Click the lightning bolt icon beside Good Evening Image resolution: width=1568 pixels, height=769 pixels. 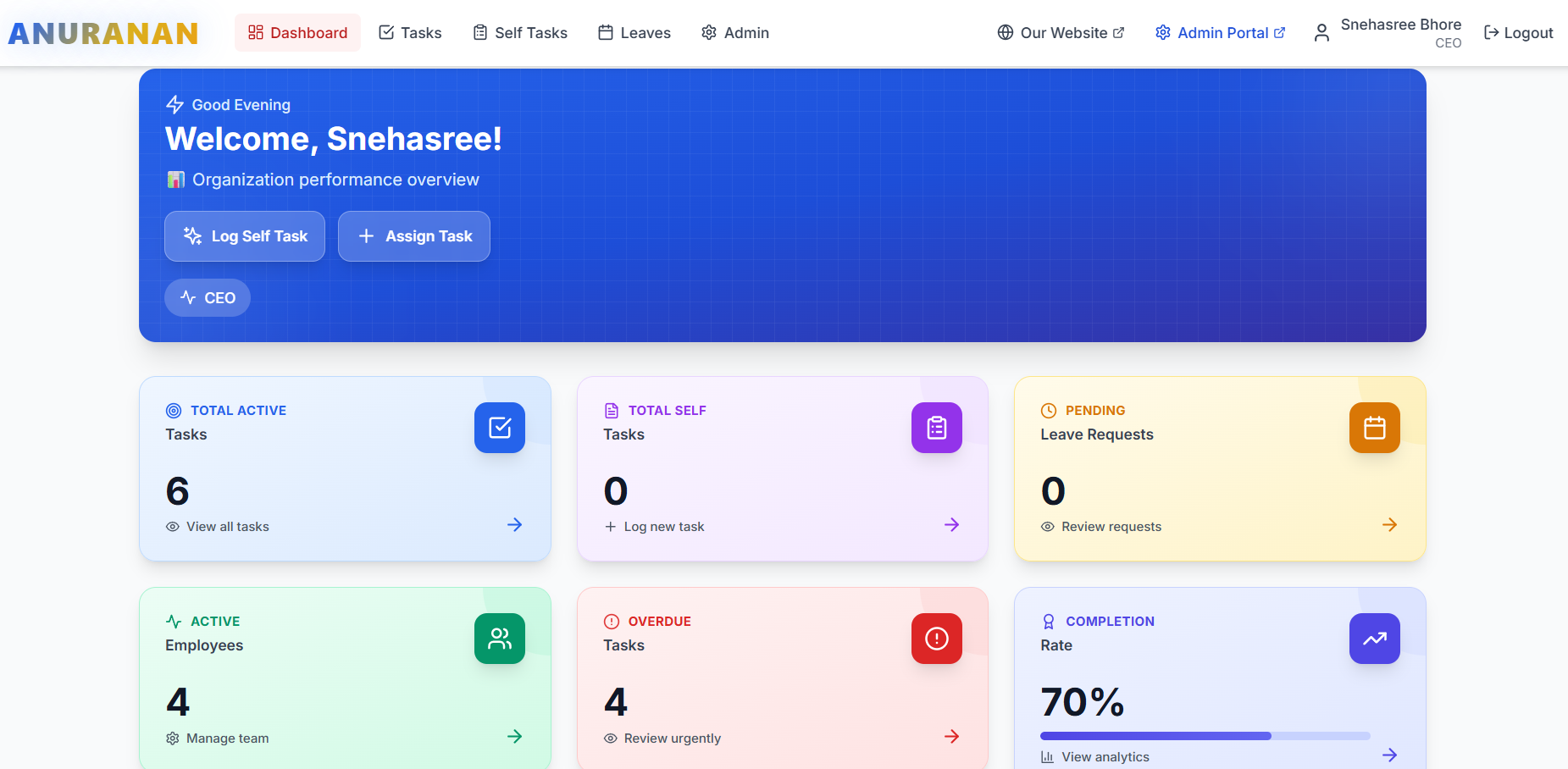(175, 104)
